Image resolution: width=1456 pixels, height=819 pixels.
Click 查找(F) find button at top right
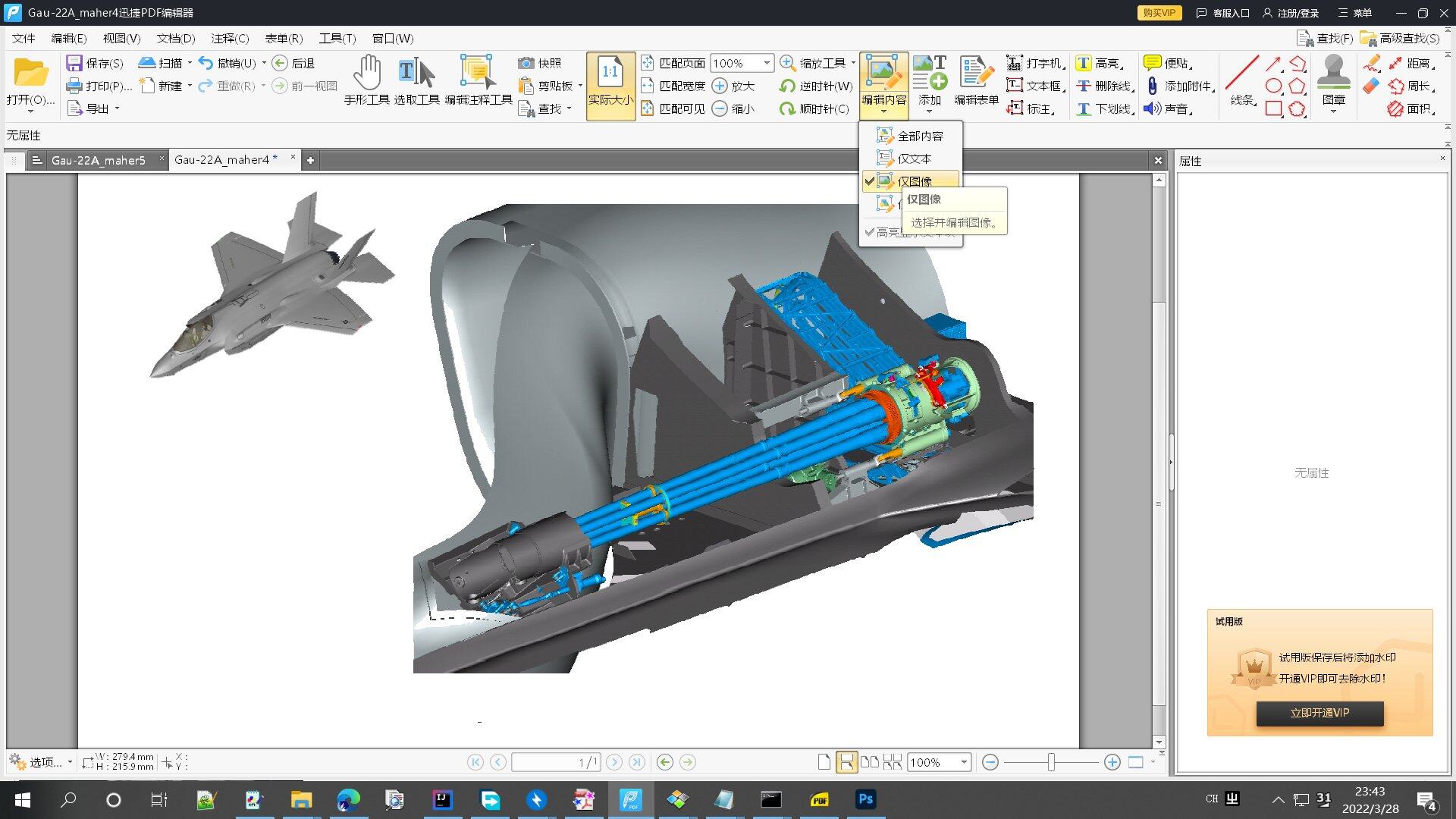pyautogui.click(x=1325, y=38)
